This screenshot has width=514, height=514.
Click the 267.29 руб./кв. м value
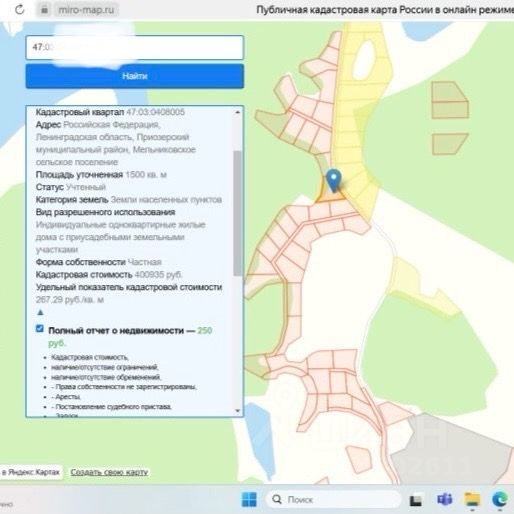click(x=70, y=300)
